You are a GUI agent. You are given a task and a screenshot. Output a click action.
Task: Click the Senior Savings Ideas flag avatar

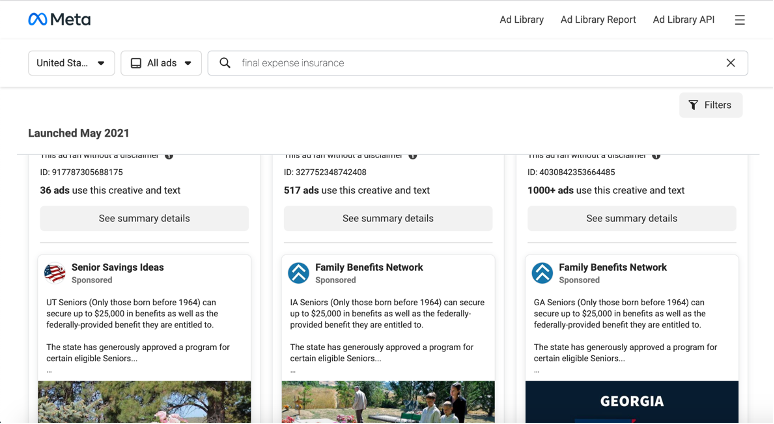55,273
